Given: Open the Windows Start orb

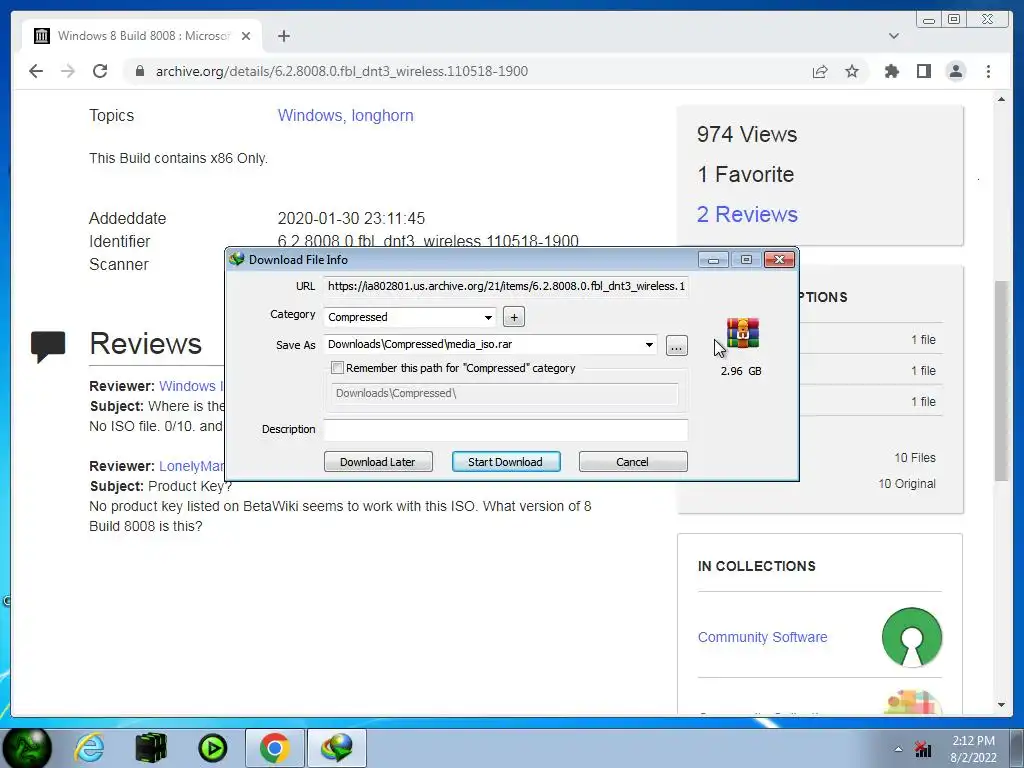Looking at the screenshot, I should pyautogui.click(x=27, y=748).
